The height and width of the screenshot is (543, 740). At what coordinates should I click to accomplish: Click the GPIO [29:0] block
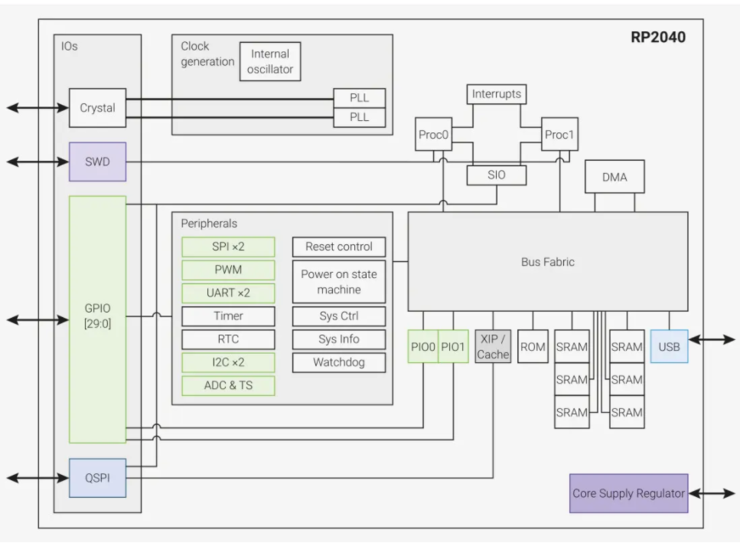point(97,319)
